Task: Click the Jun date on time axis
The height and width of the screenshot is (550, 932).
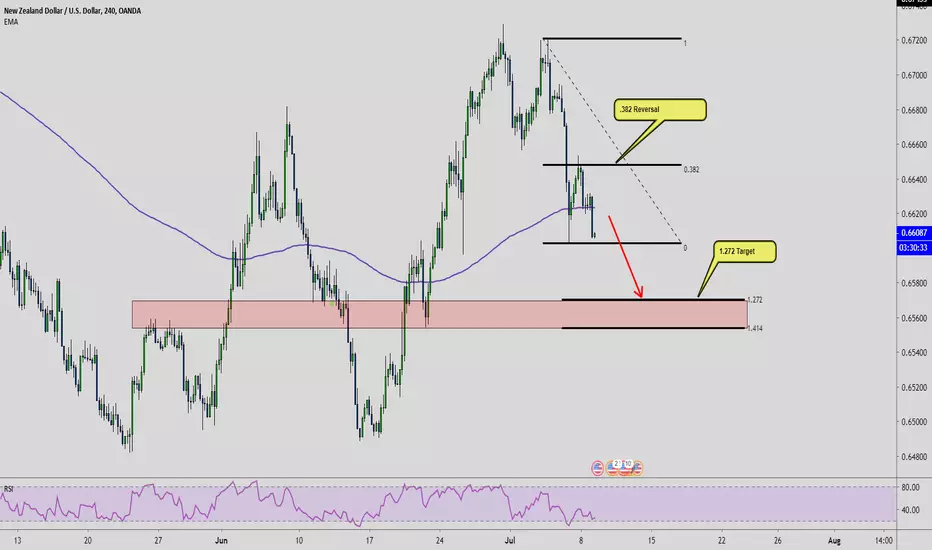Action: coord(221,540)
